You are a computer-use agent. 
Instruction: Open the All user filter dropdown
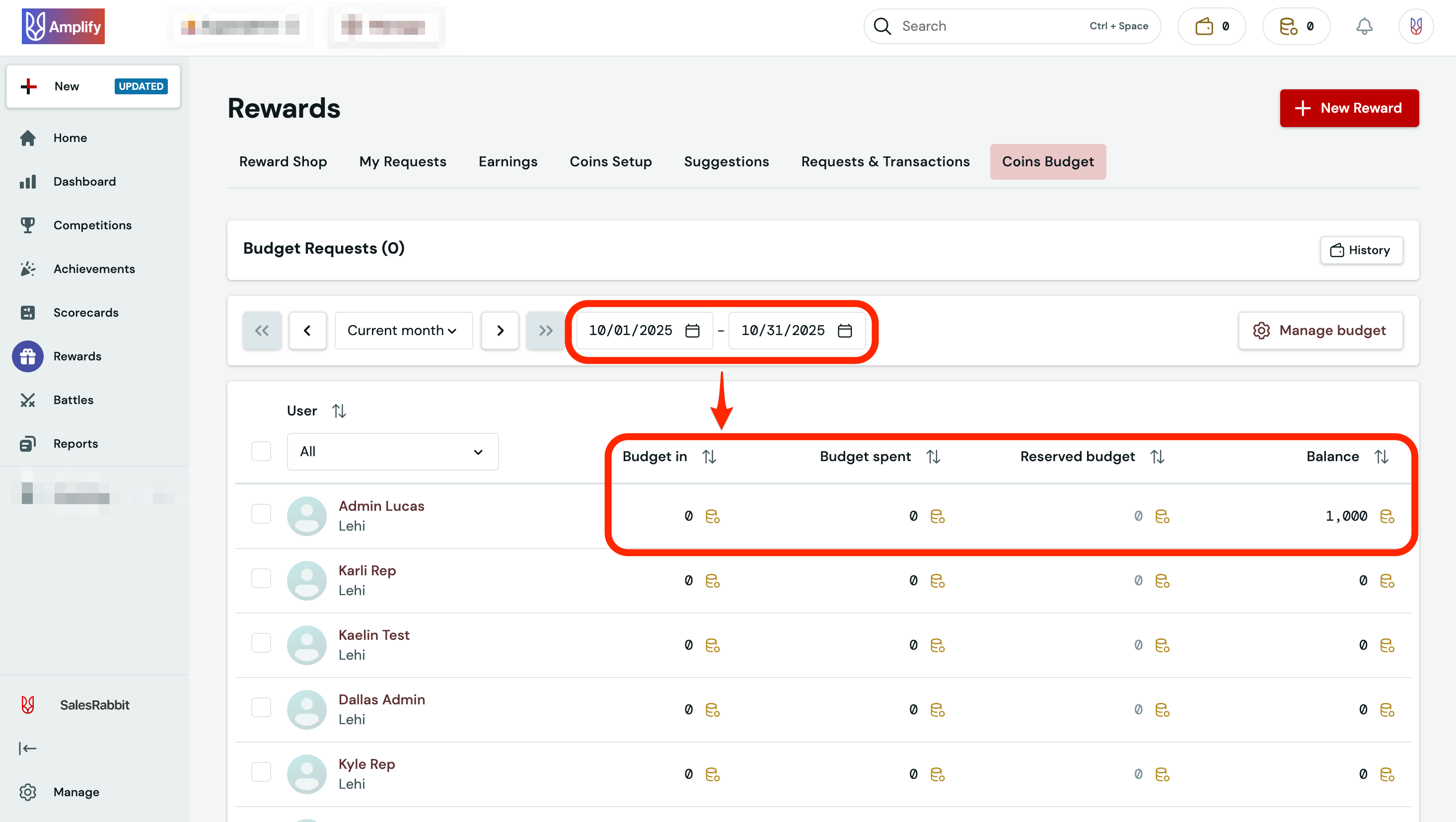pos(392,451)
